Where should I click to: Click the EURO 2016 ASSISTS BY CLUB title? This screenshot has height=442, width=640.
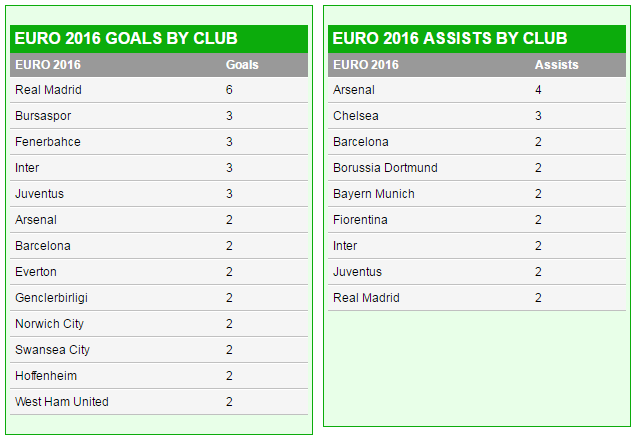[450, 39]
